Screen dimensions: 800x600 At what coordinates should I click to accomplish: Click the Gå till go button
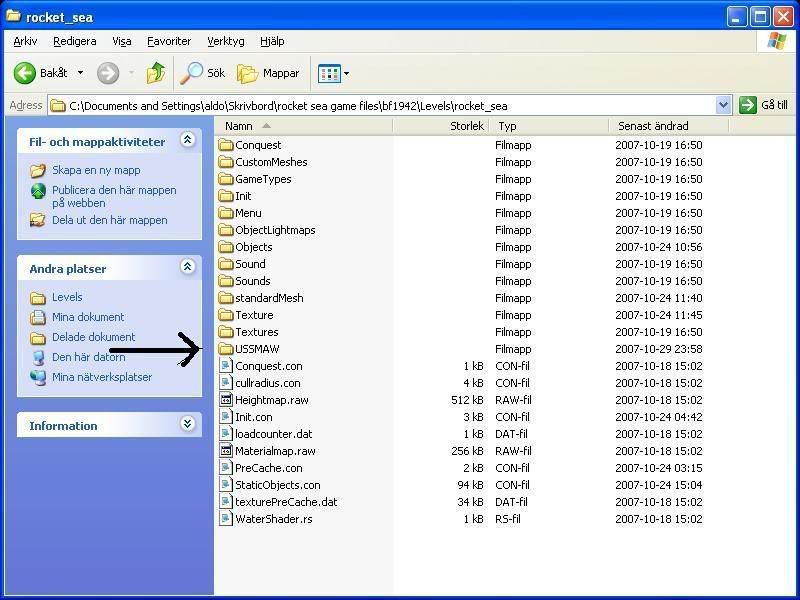[x=763, y=105]
